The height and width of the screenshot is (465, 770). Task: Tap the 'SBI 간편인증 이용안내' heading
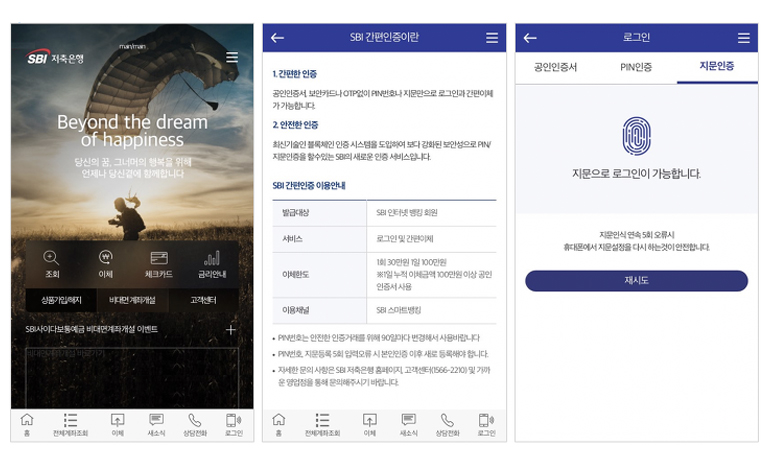tap(309, 186)
